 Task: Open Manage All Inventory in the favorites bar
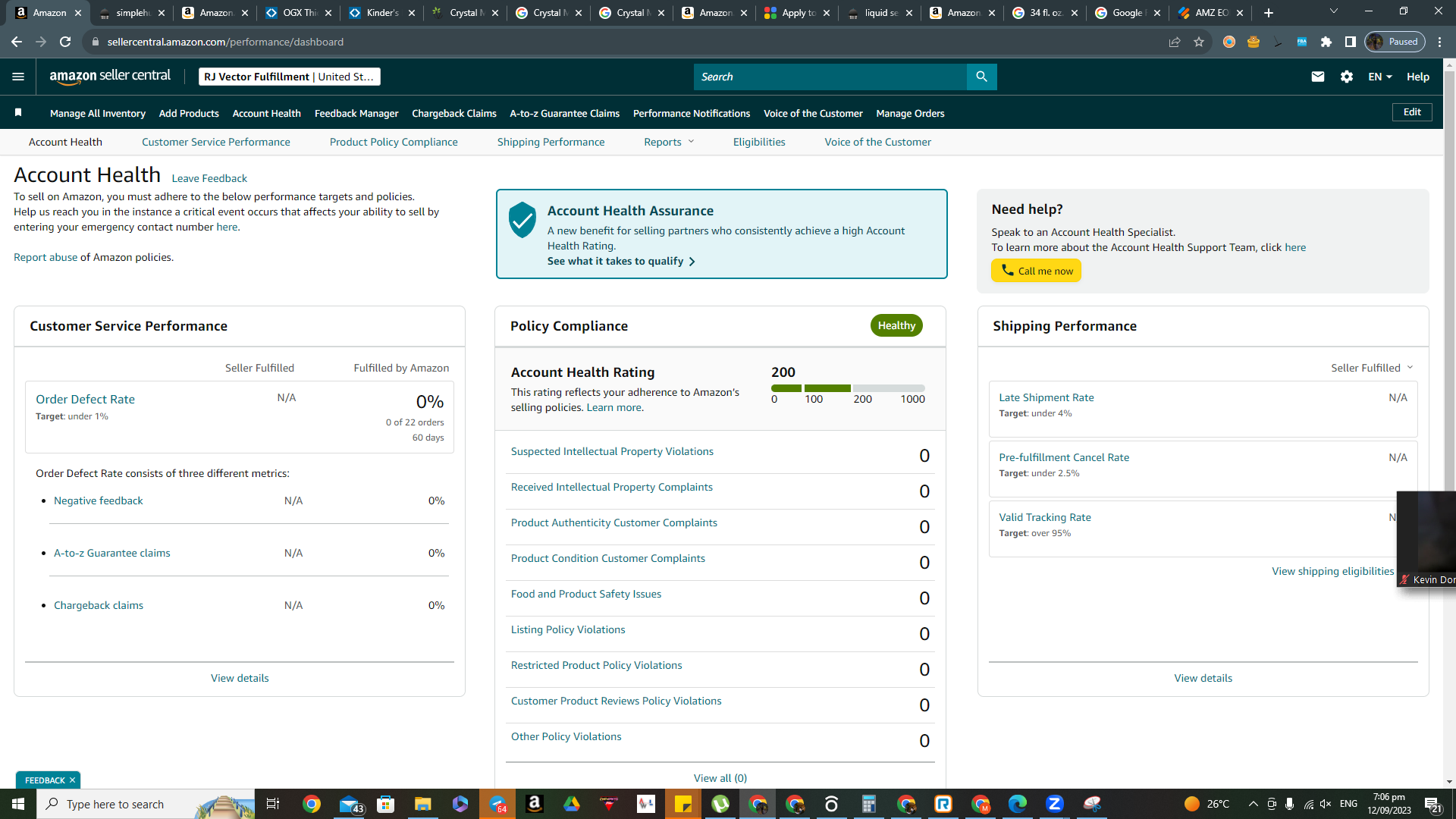pos(98,113)
